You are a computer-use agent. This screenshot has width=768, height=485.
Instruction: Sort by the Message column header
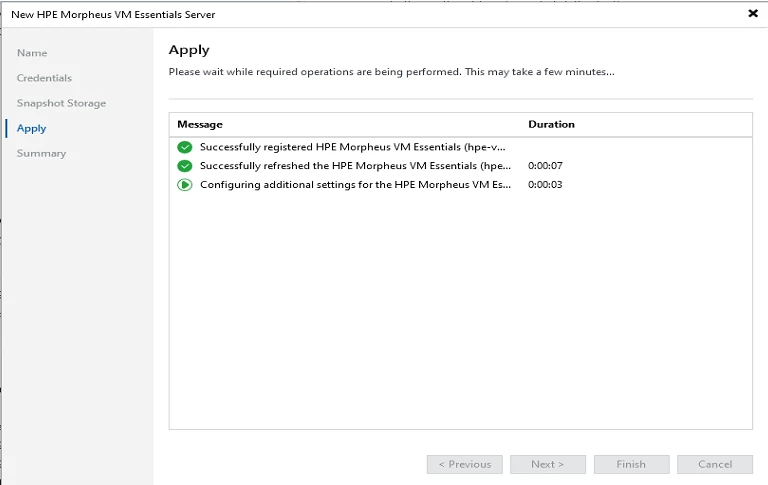[x=200, y=124]
